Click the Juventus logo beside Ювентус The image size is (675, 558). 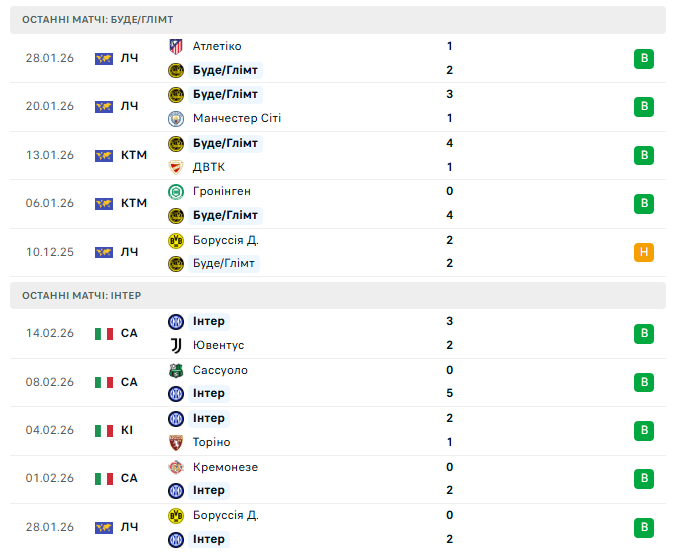(176, 345)
